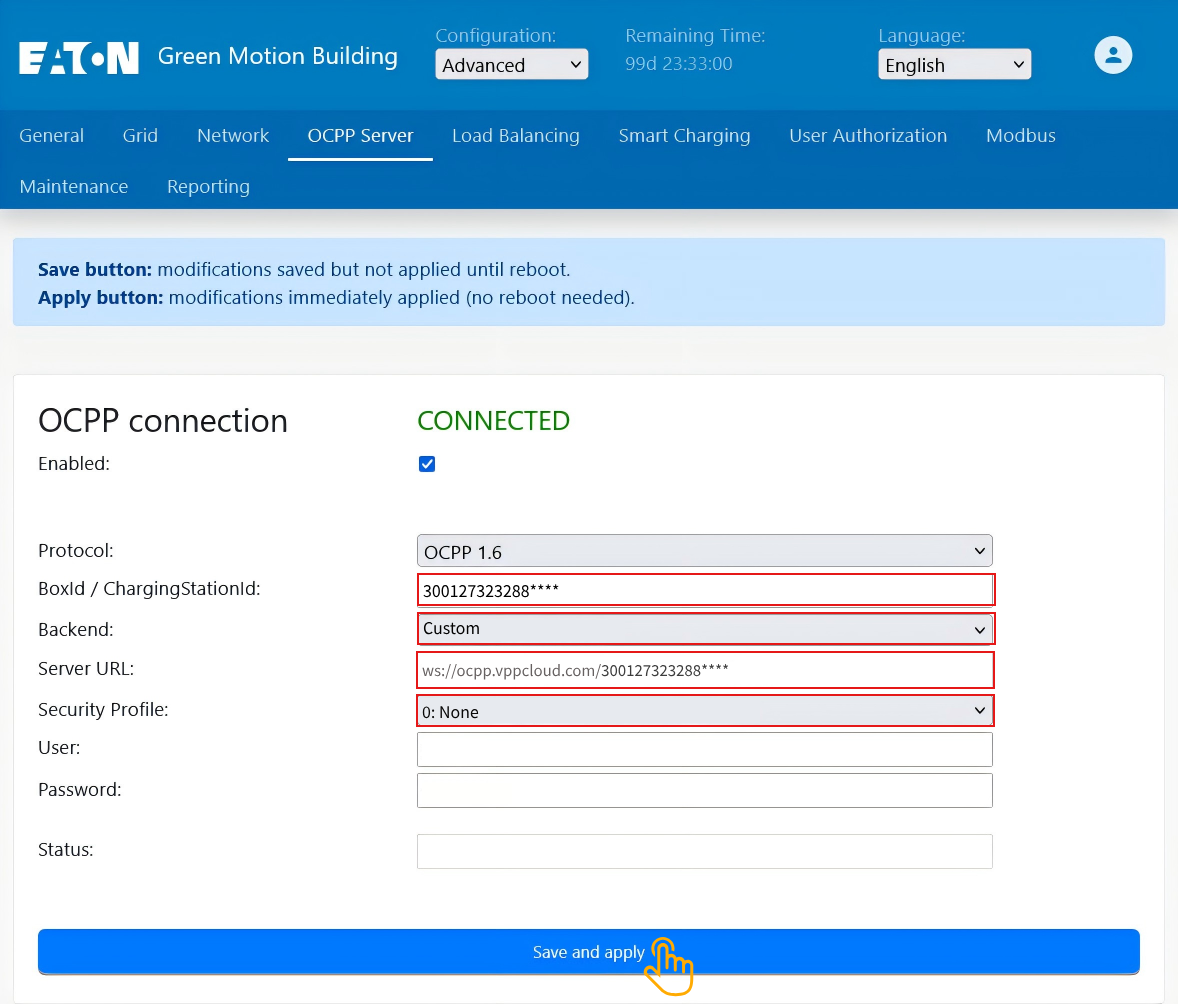This screenshot has height=1004, width=1178.
Task: Edit the BoxId / ChargingStationId field
Action: [x=704, y=589]
